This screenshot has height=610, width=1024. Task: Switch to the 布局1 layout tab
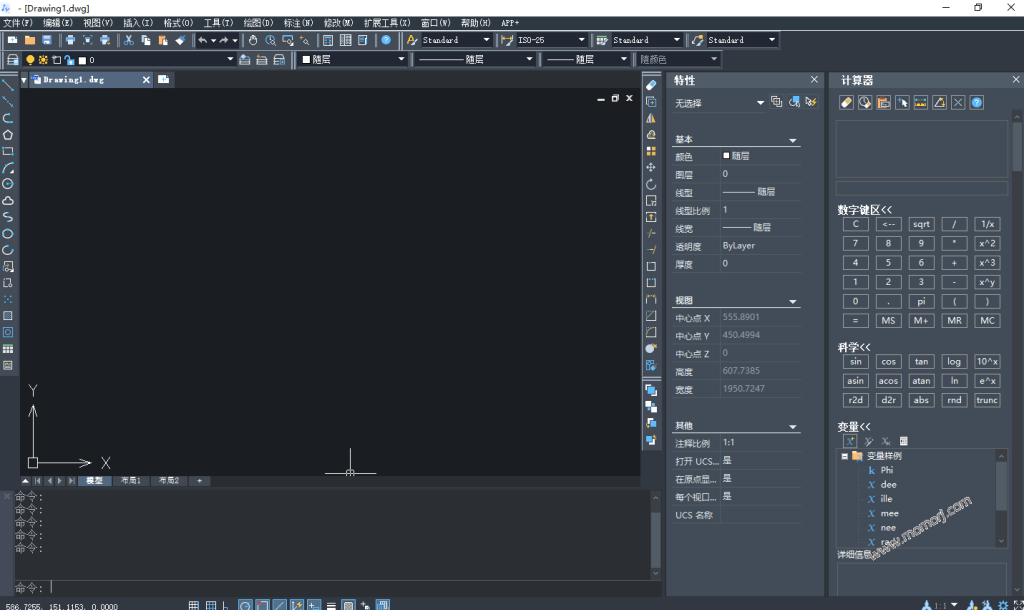tap(131, 481)
